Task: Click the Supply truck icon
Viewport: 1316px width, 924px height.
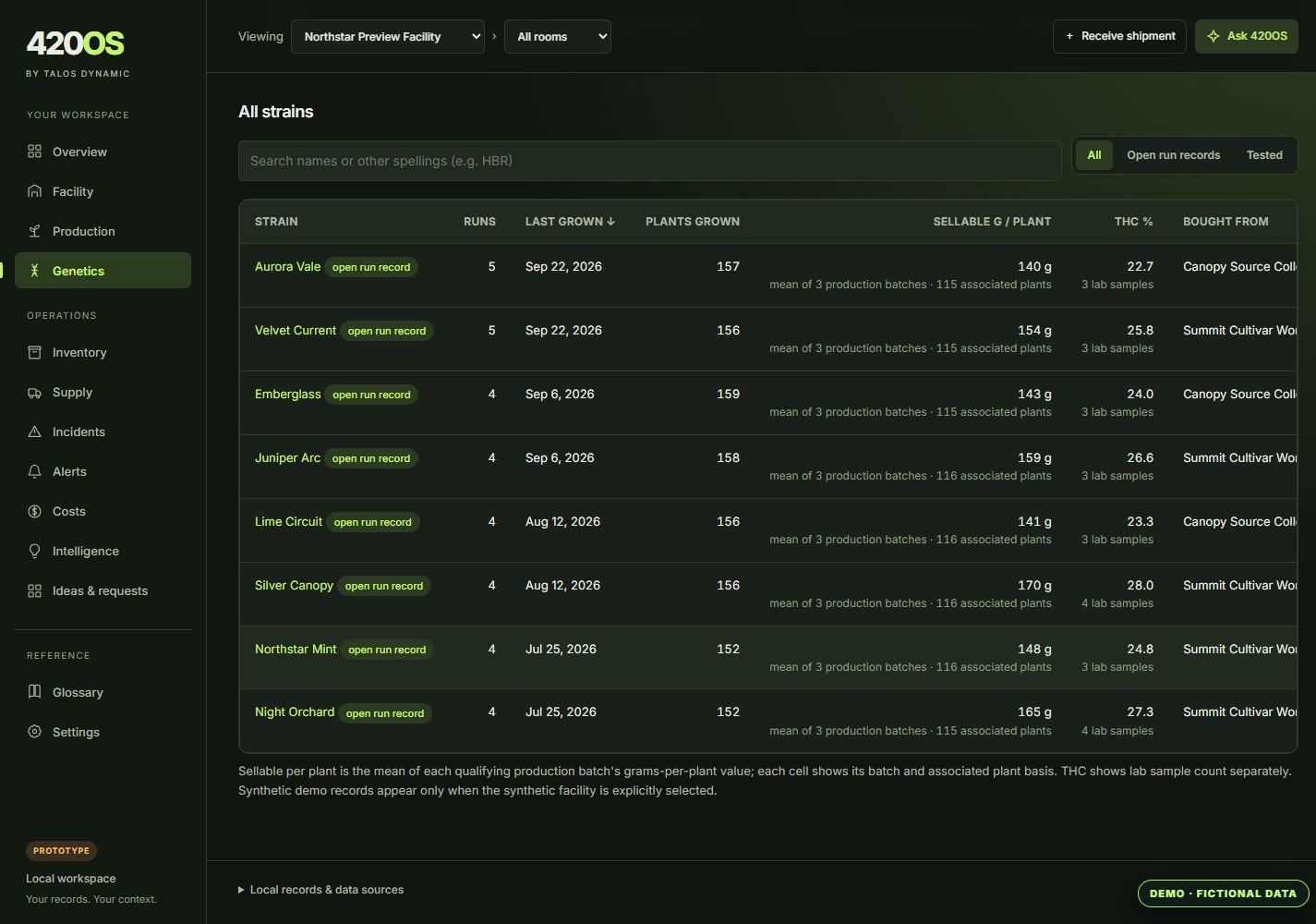Action: (x=34, y=392)
